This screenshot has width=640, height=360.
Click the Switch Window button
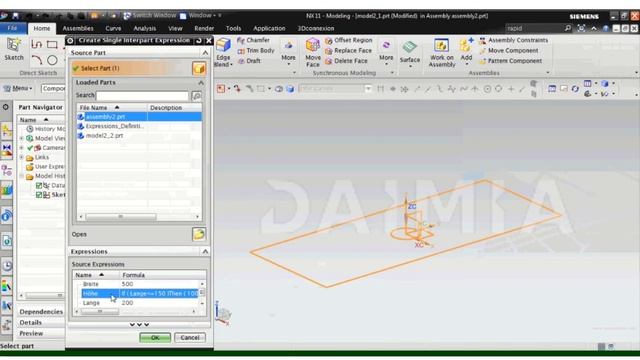coord(149,16)
